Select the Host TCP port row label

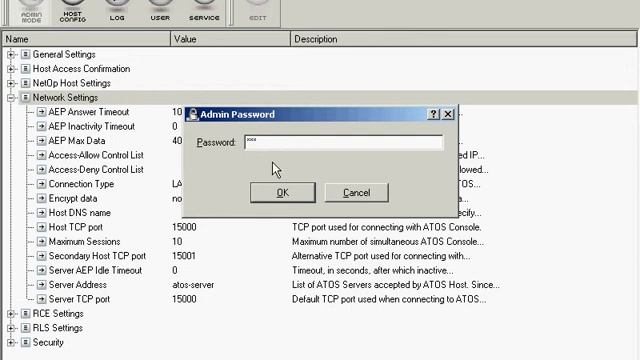coord(76,227)
